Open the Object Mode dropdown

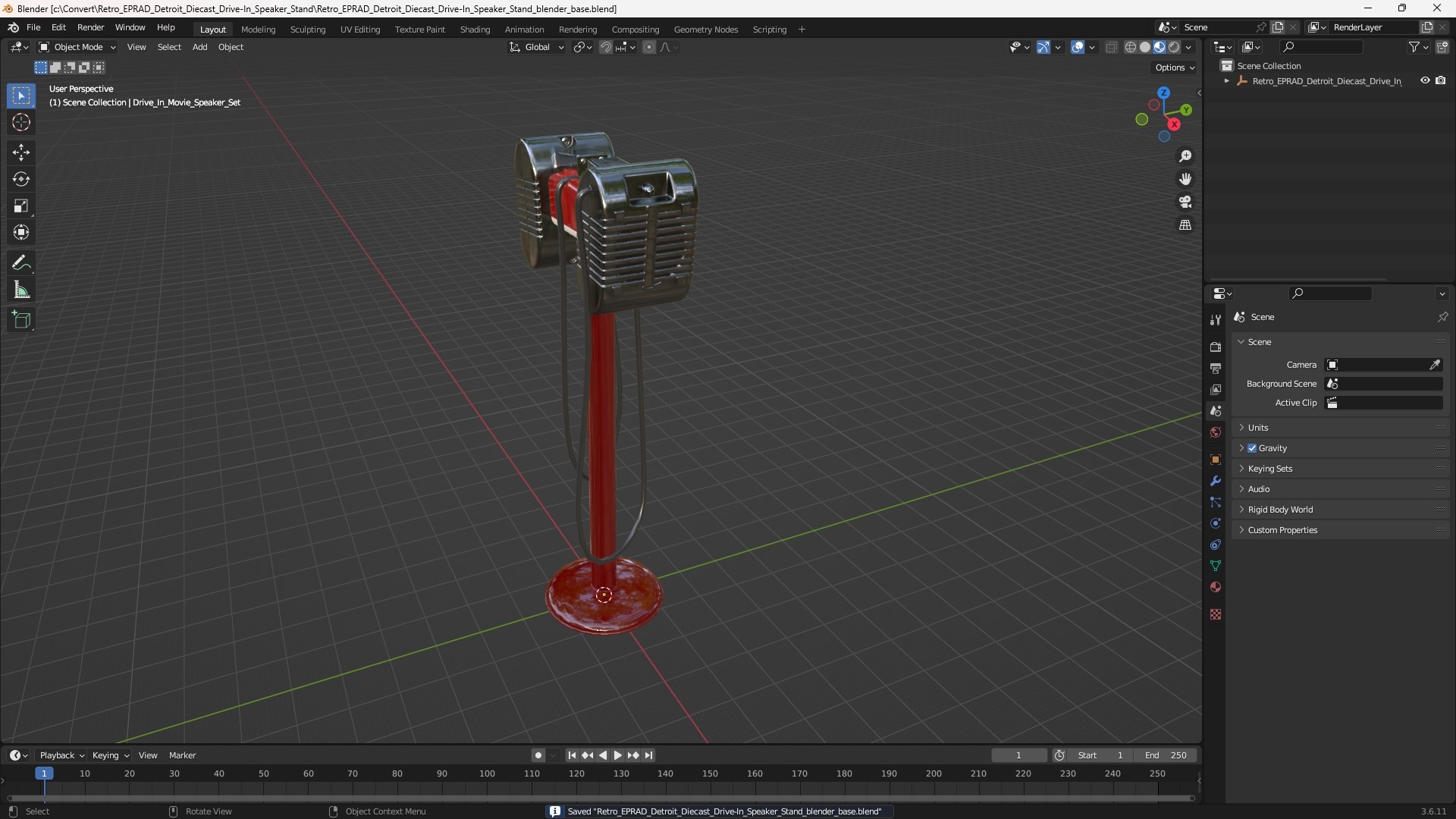coord(77,47)
